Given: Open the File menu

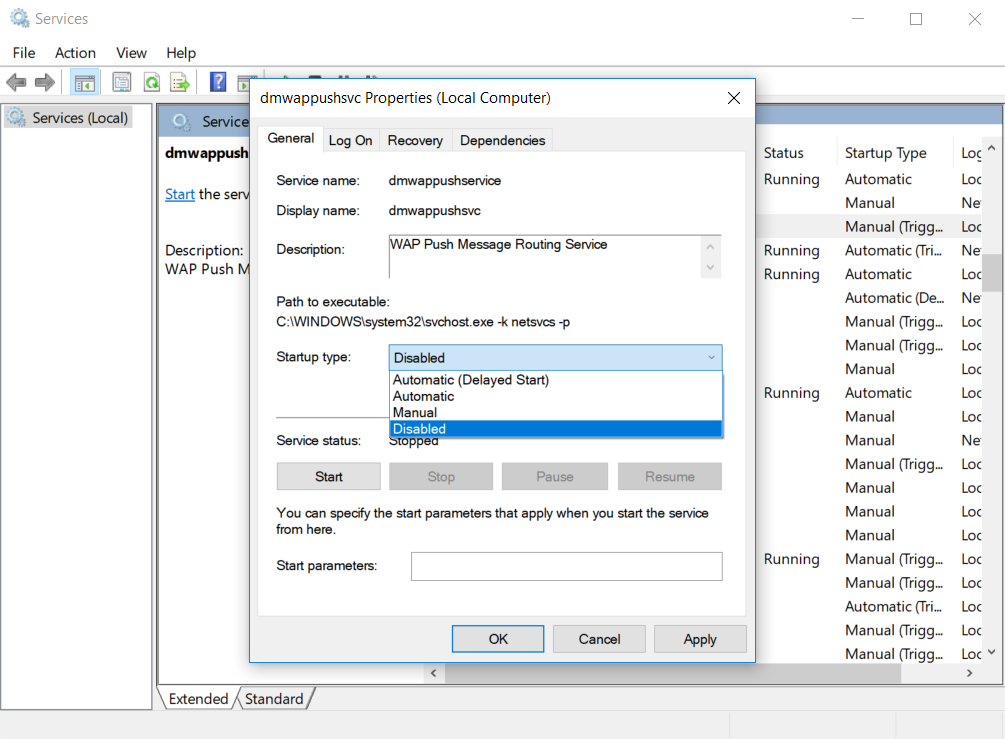Looking at the screenshot, I should pos(24,53).
